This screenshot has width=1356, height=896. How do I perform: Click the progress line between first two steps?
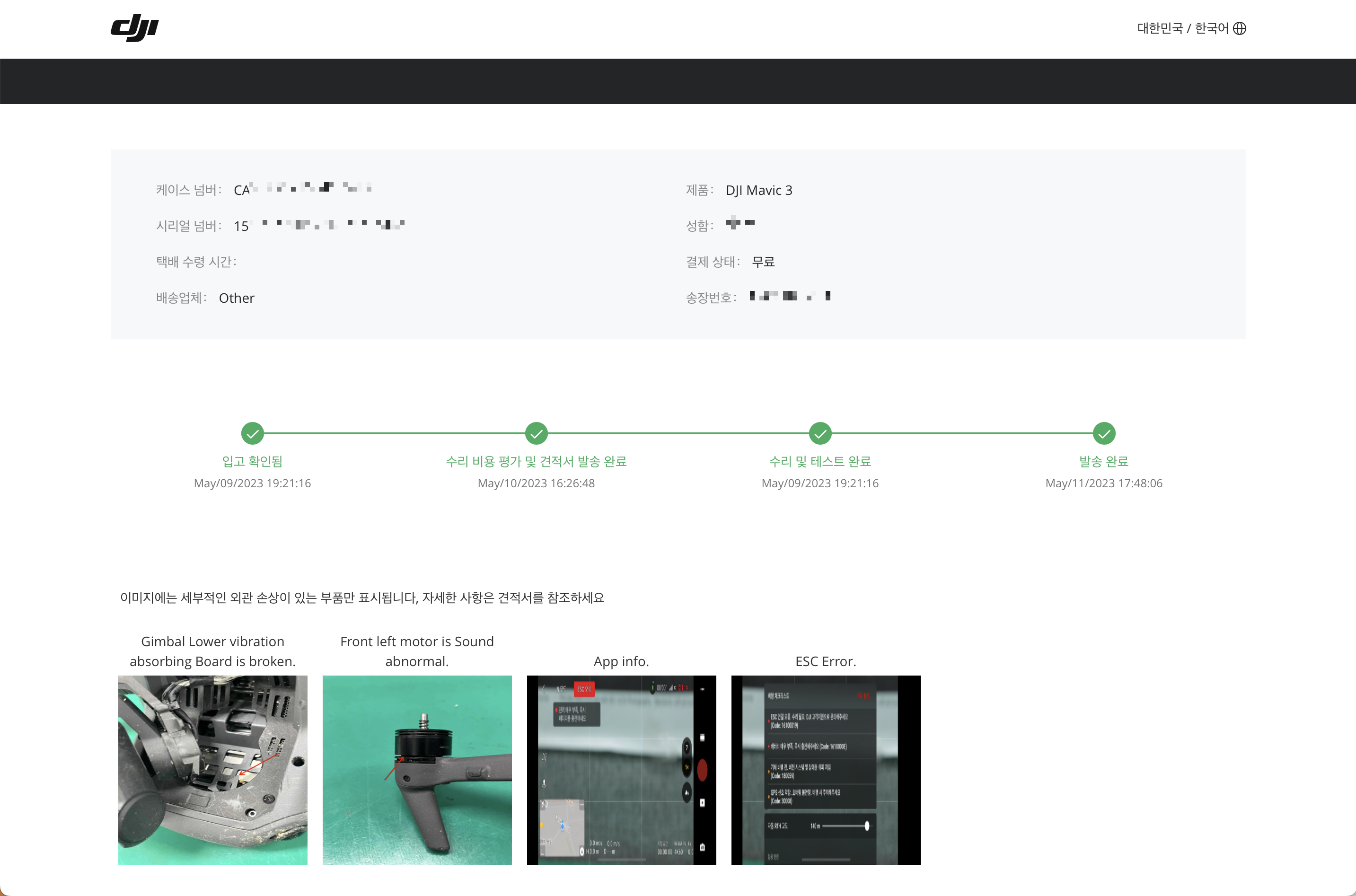click(394, 433)
